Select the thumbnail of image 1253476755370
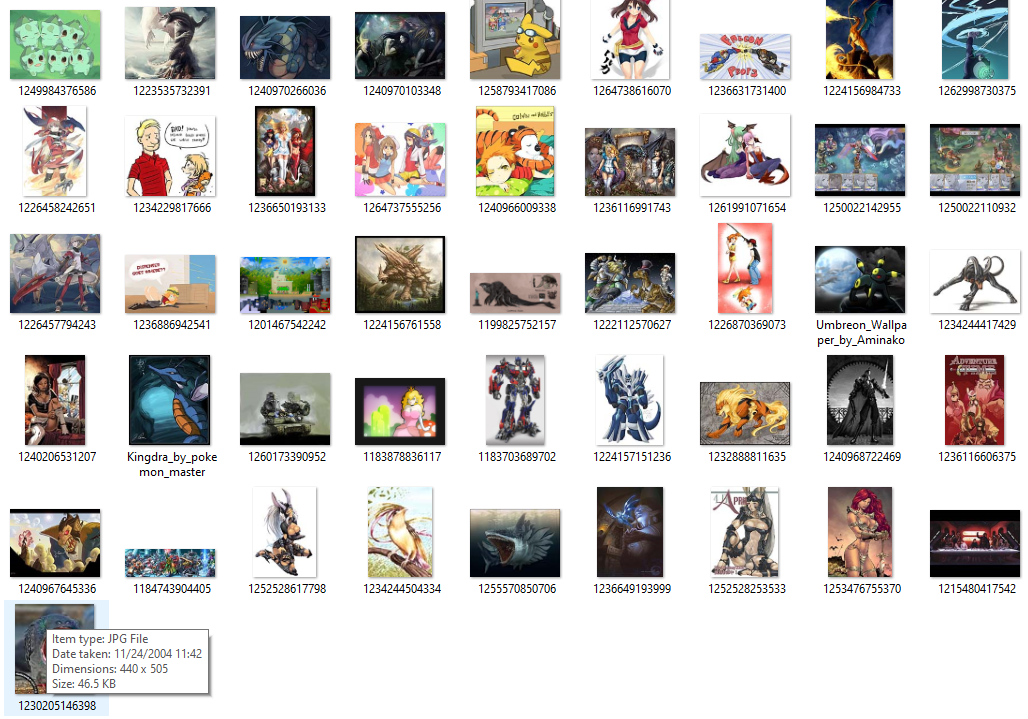 tap(860, 532)
